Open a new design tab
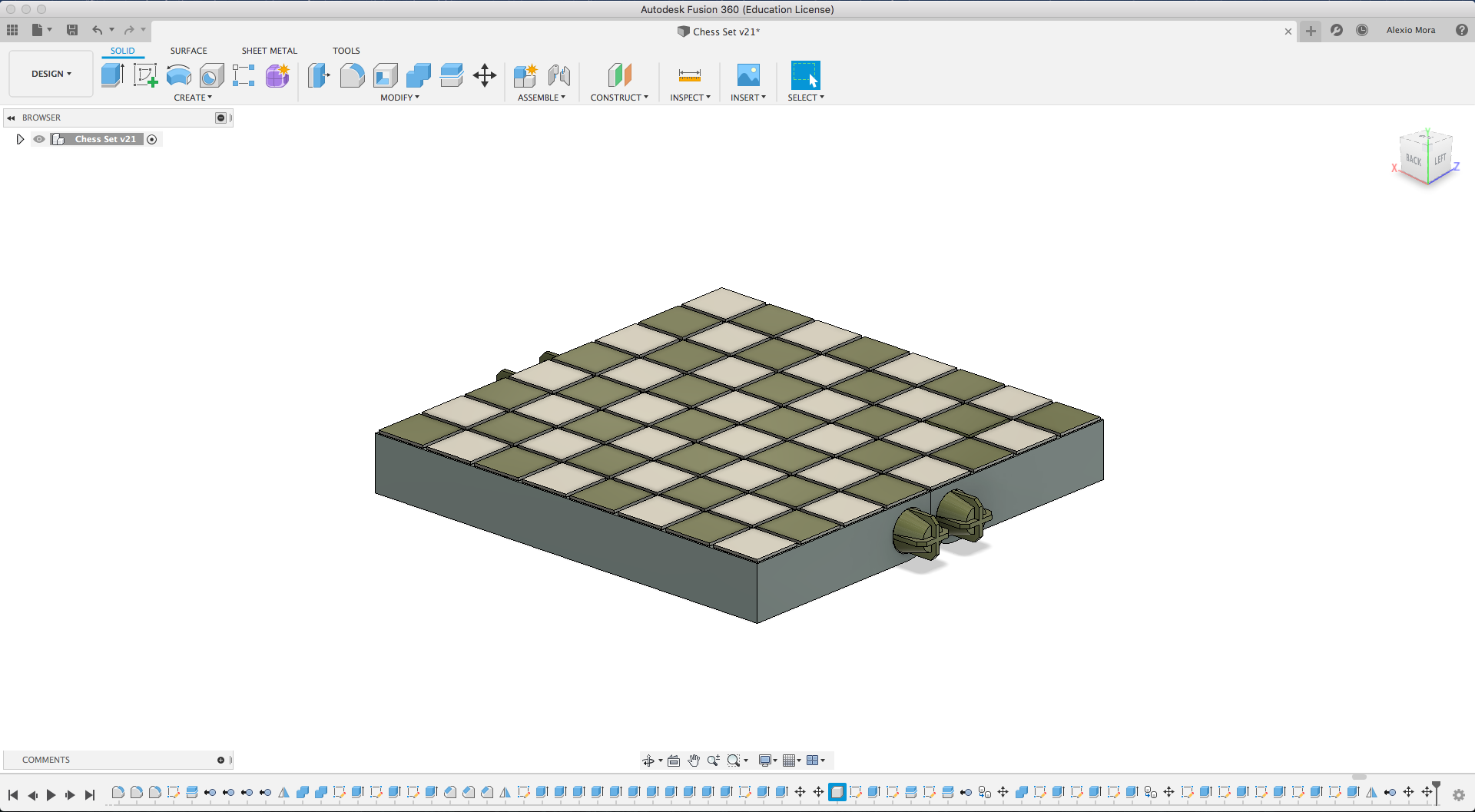 click(1311, 31)
